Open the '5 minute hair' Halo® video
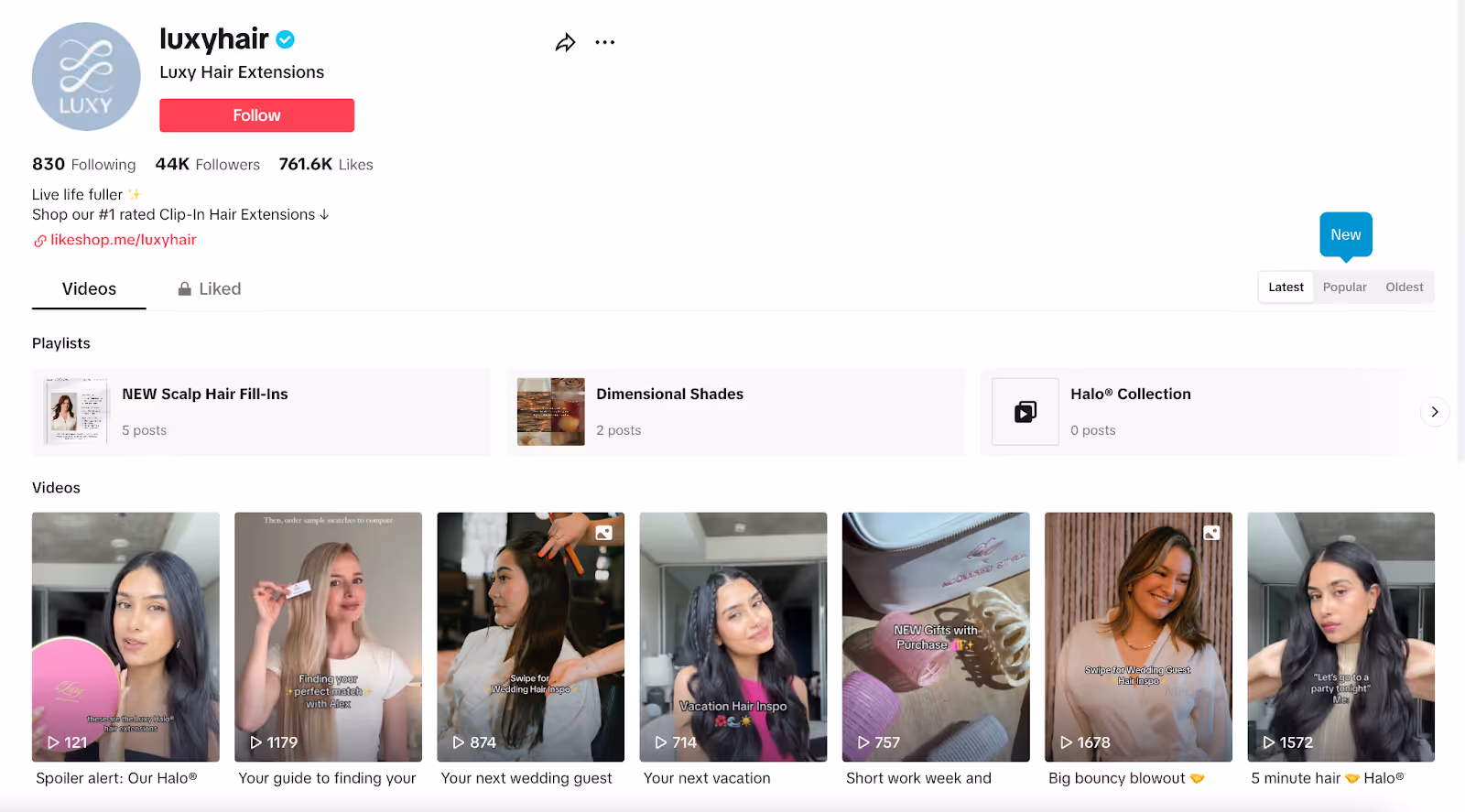1465x812 pixels. (1340, 637)
